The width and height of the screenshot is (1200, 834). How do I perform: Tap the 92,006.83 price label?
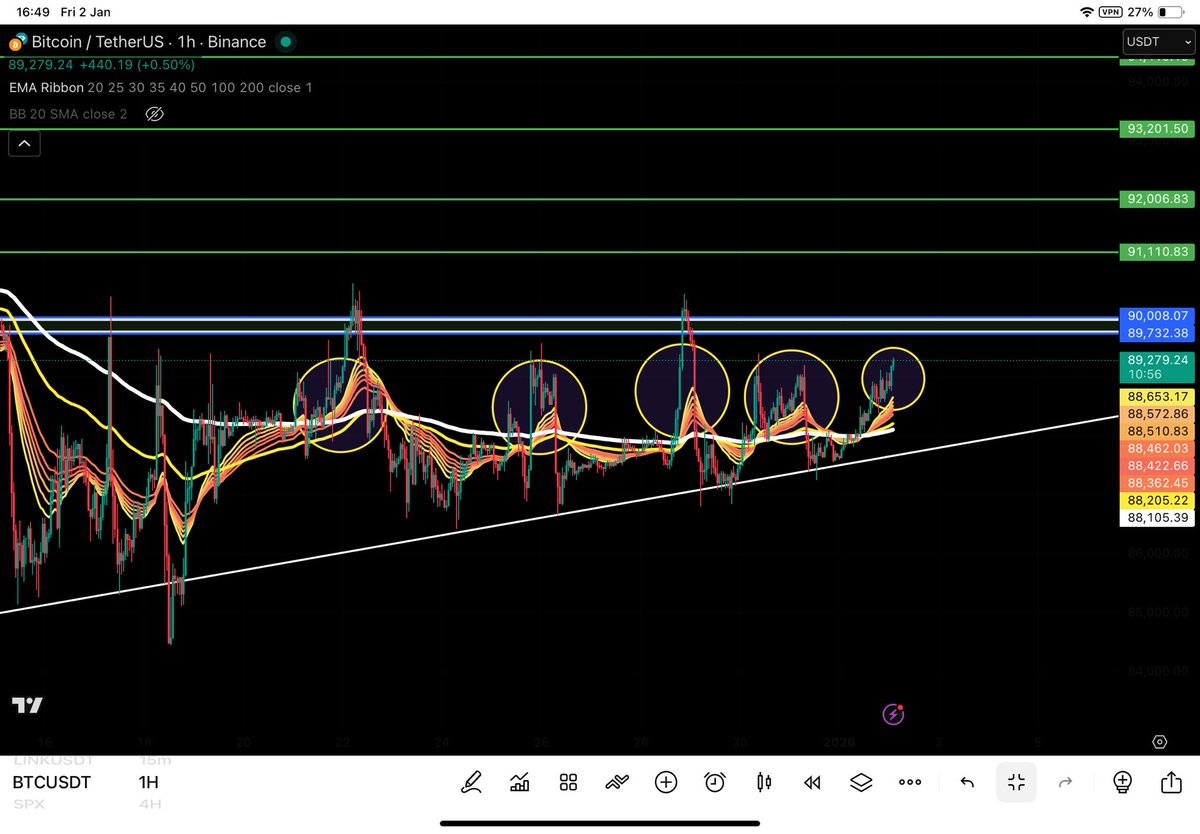click(1158, 199)
